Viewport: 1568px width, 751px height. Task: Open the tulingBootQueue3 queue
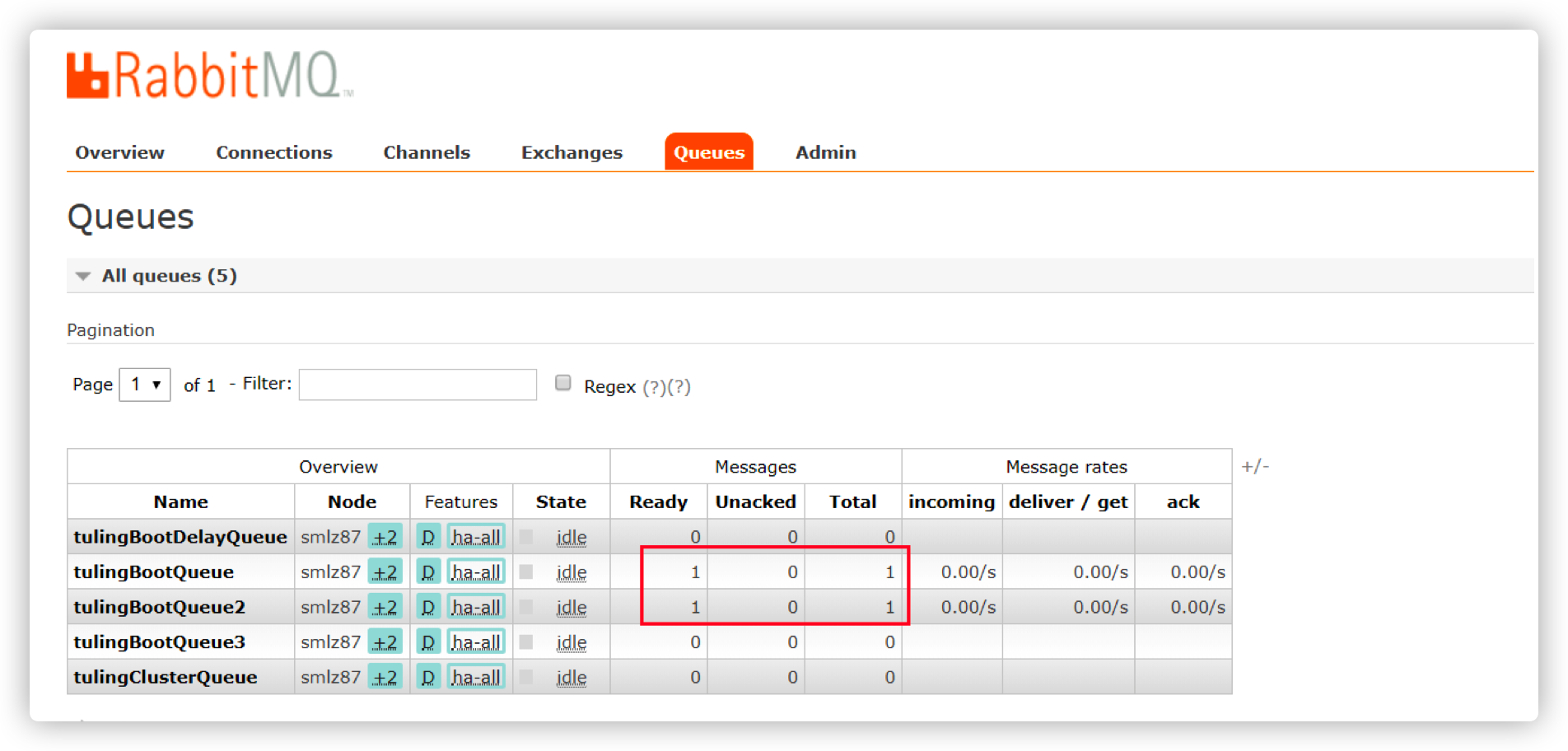pos(160,642)
